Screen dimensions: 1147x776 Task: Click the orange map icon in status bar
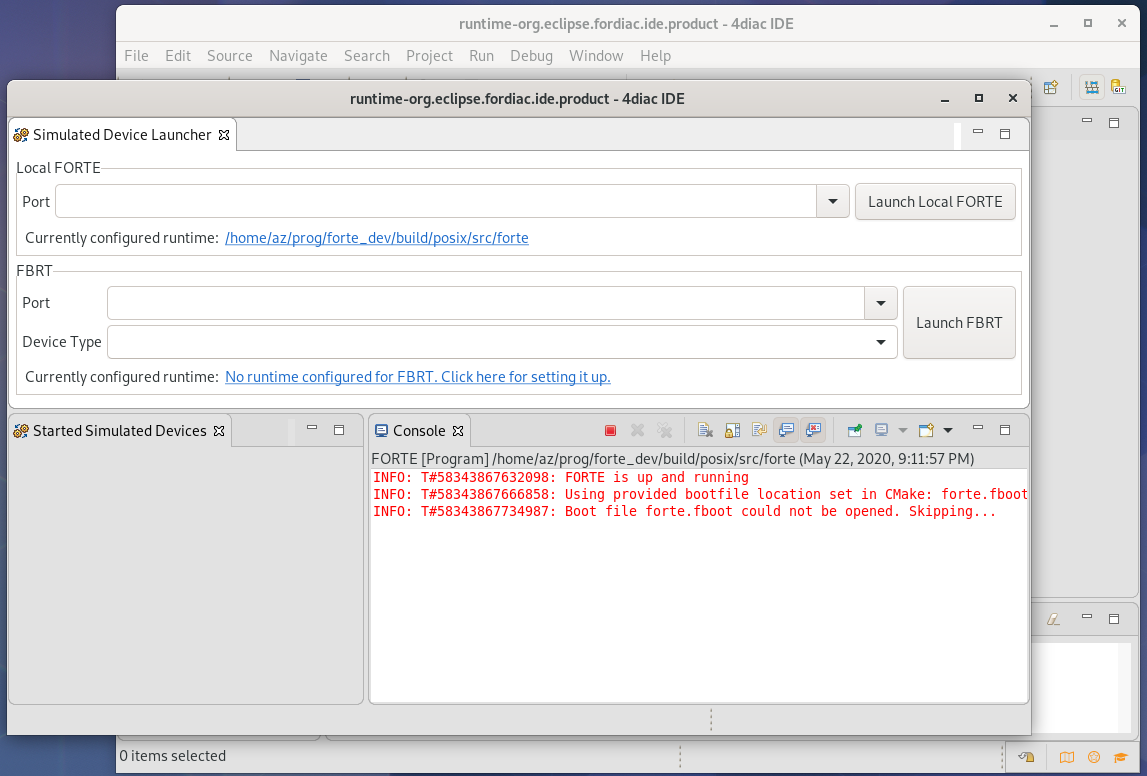point(1067,757)
